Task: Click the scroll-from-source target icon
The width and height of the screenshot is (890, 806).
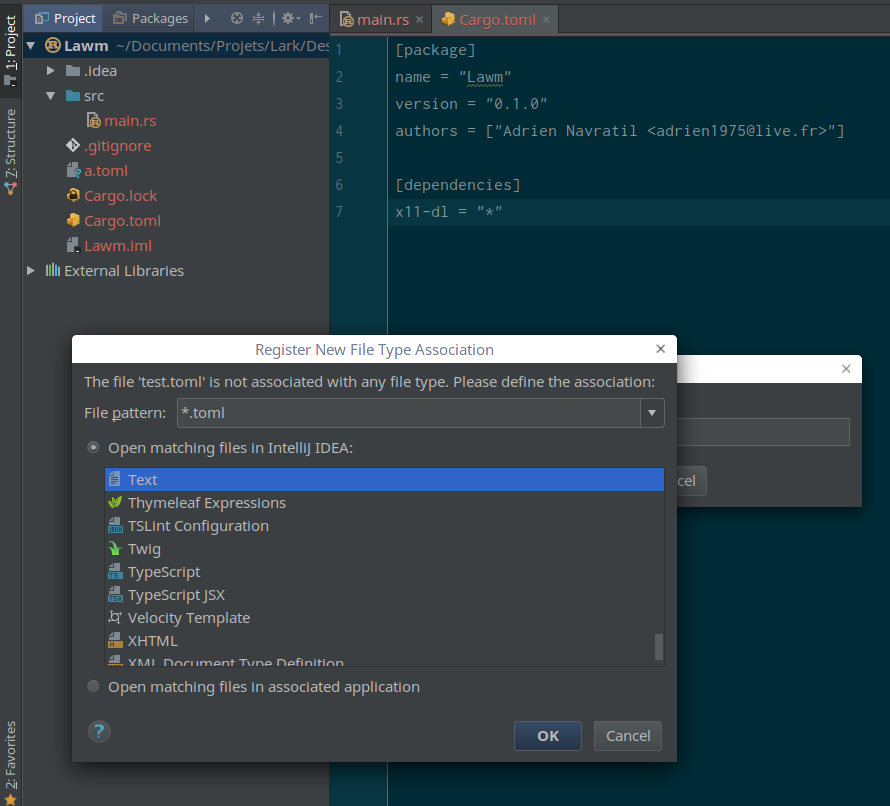Action: (237, 18)
